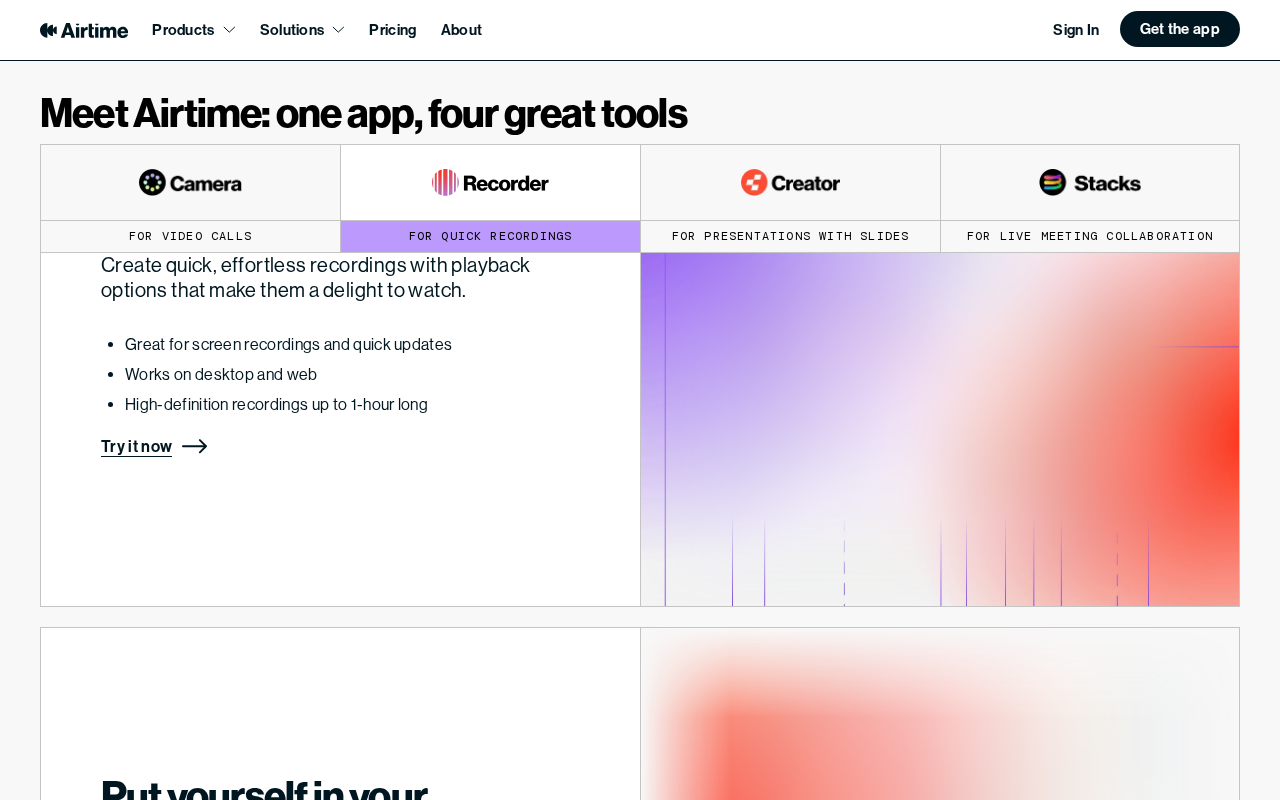Click the purple-orange gradient Recorder preview image
This screenshot has height=800, width=1280.
pos(940,429)
